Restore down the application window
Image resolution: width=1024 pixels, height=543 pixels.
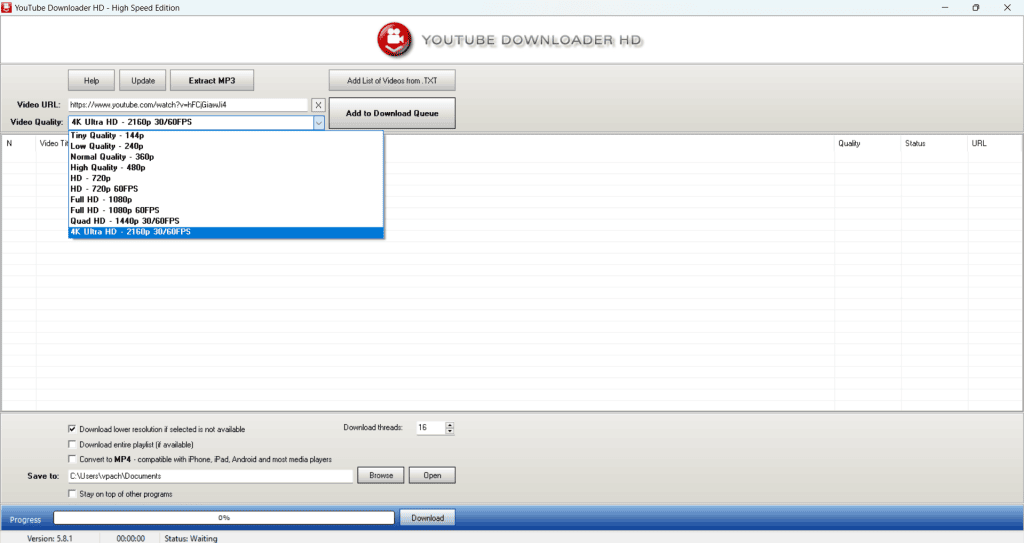976,8
